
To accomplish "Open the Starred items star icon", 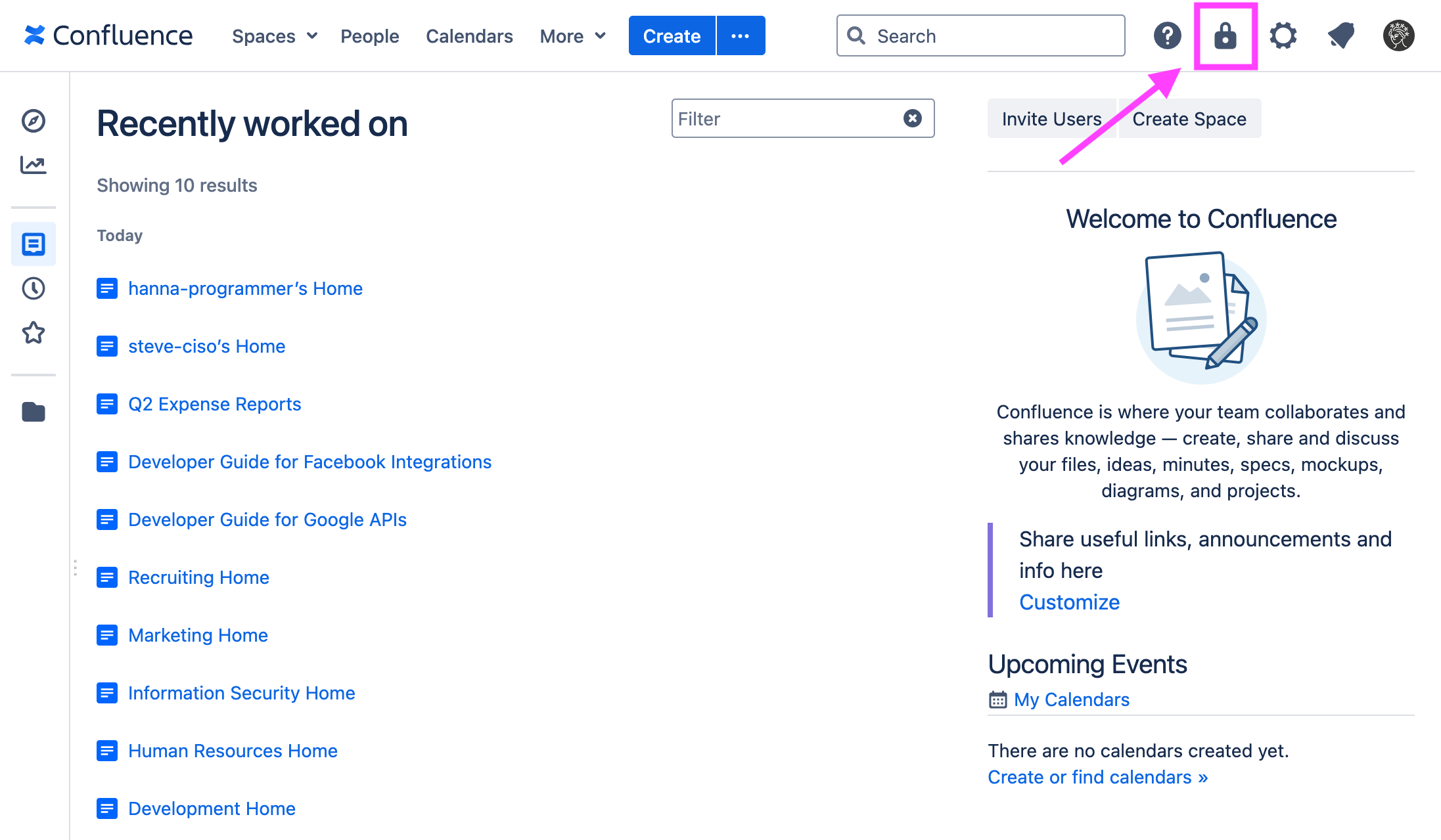I will coord(33,333).
